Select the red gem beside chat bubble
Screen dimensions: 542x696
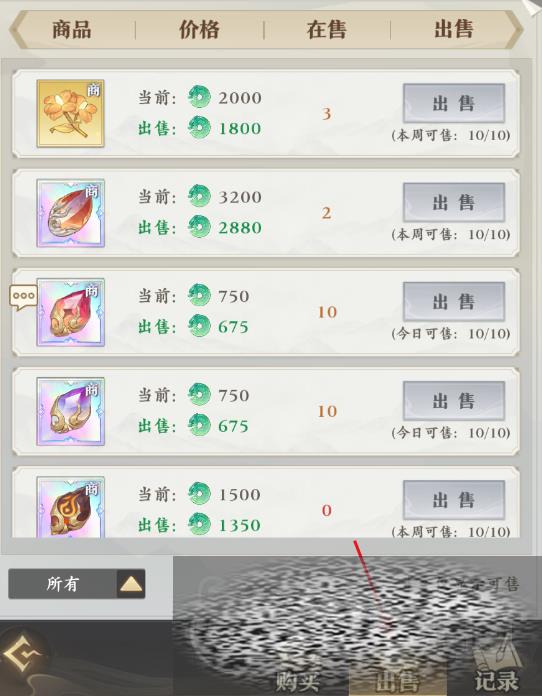[x=70, y=312]
